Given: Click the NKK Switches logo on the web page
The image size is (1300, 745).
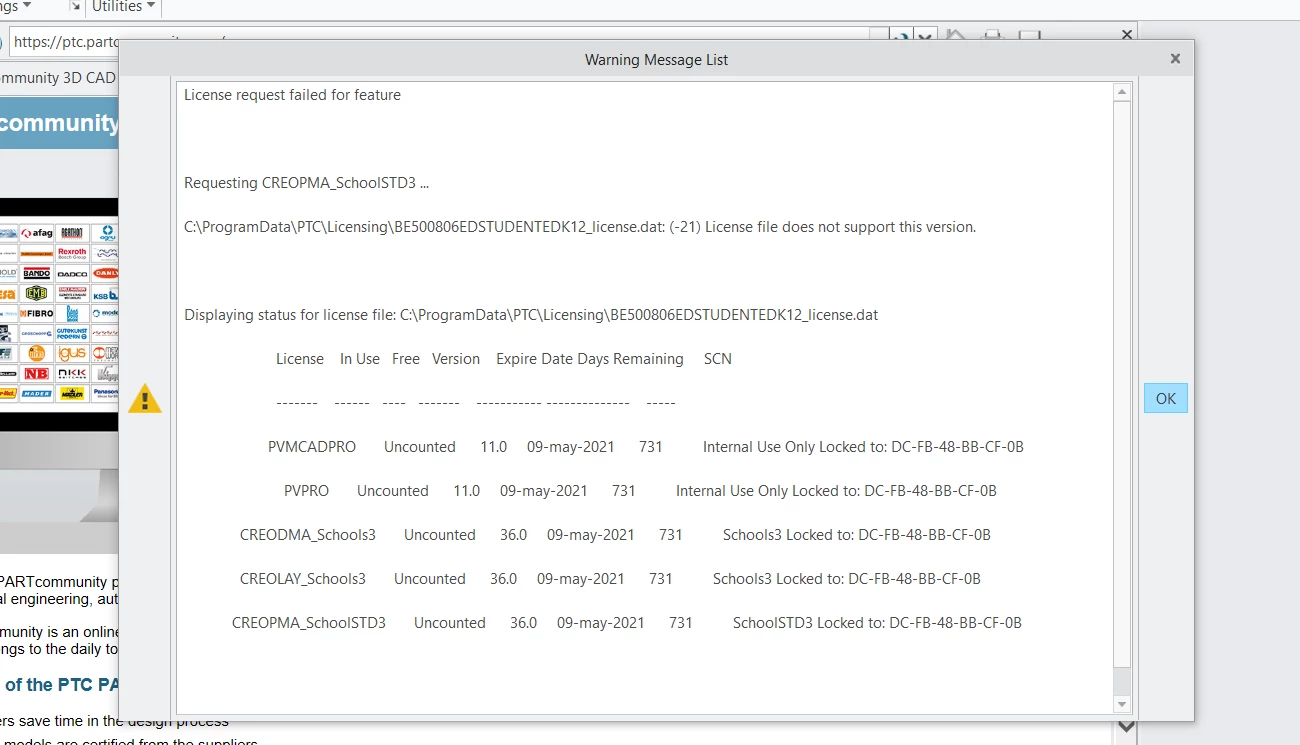Looking at the screenshot, I should pos(72,373).
